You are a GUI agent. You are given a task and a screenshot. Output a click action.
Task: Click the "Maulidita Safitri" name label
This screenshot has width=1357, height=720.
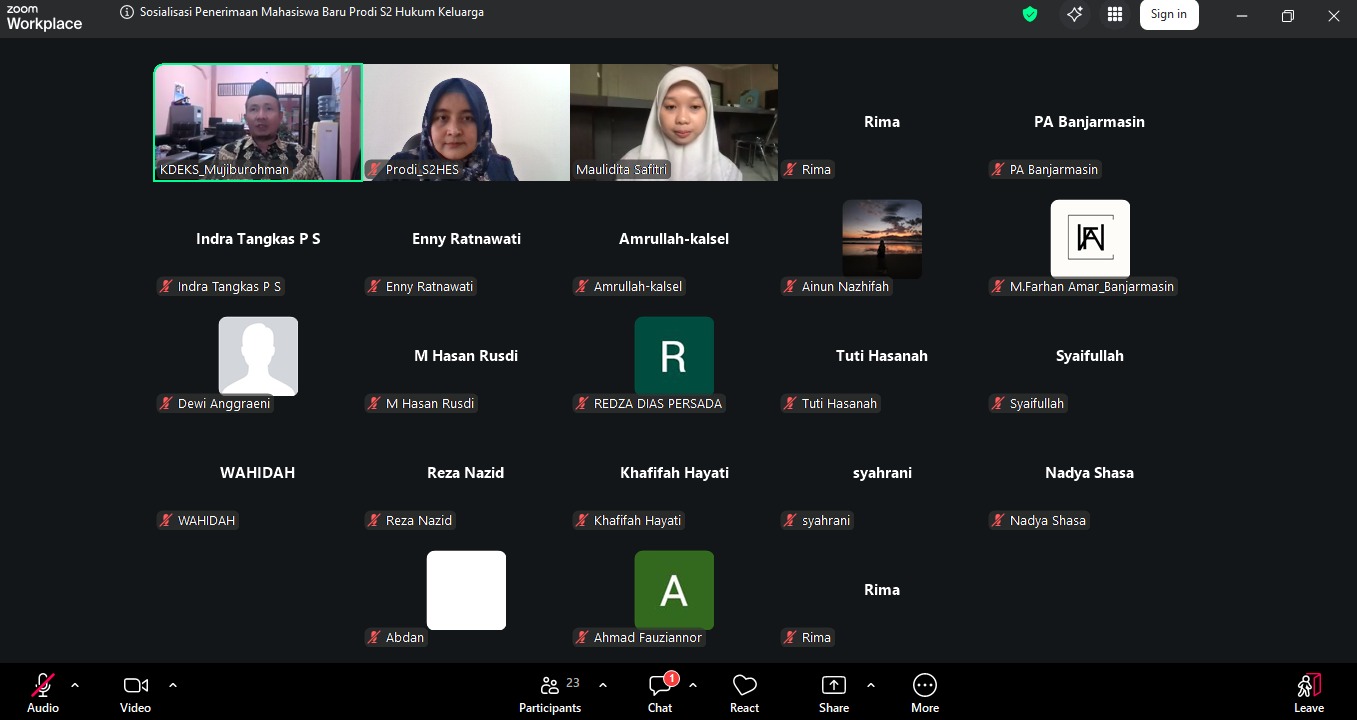pos(621,170)
